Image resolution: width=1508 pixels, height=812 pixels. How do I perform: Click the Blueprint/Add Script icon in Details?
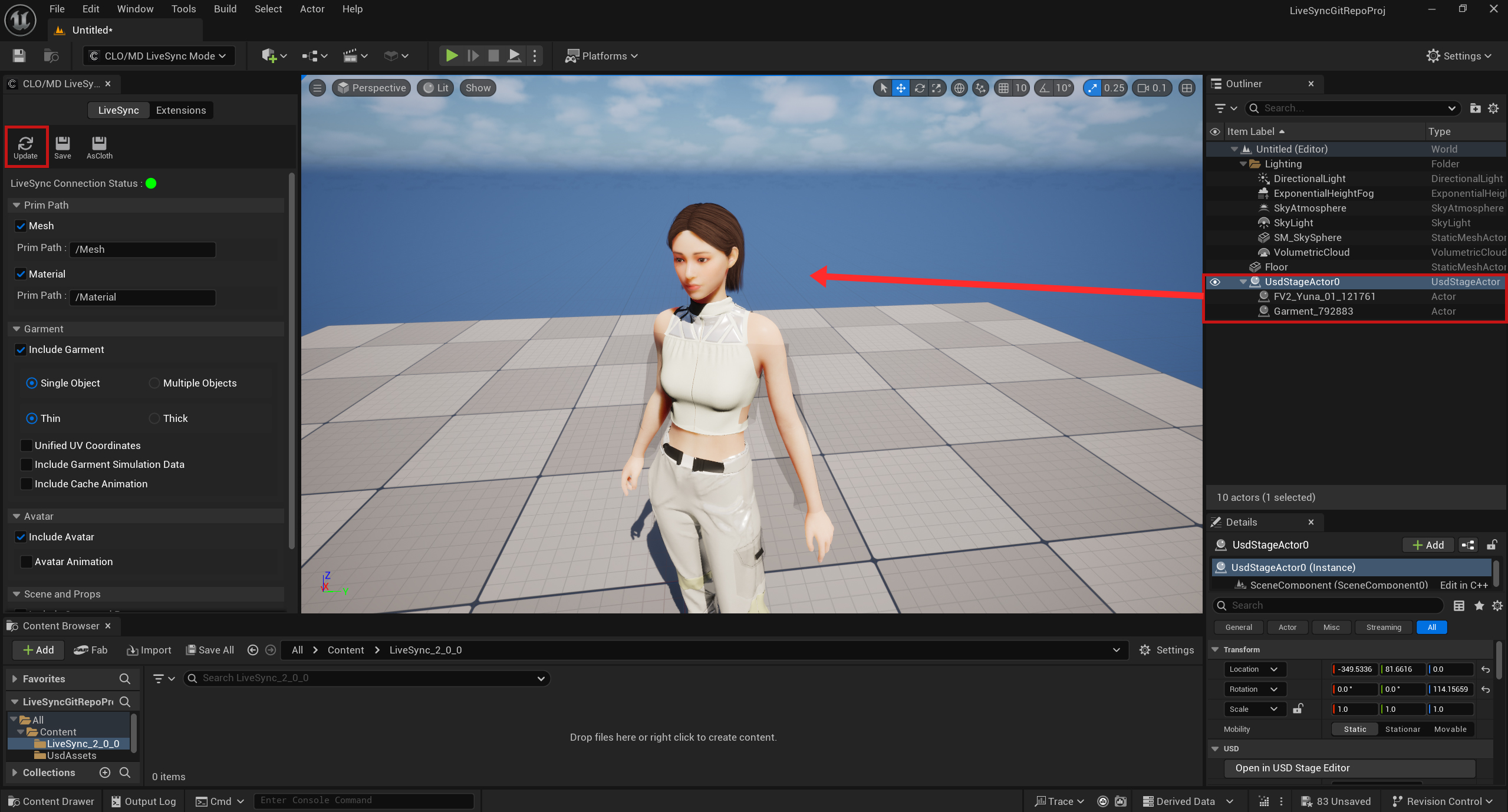[x=1468, y=545]
